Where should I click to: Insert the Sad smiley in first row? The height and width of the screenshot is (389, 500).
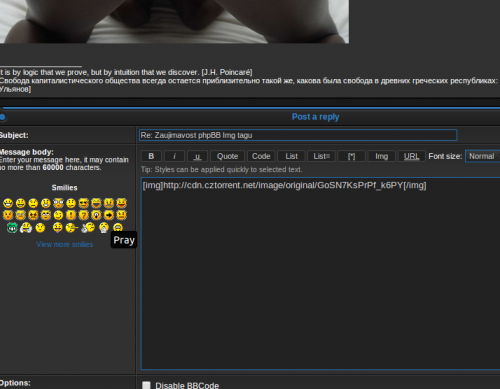33,203
